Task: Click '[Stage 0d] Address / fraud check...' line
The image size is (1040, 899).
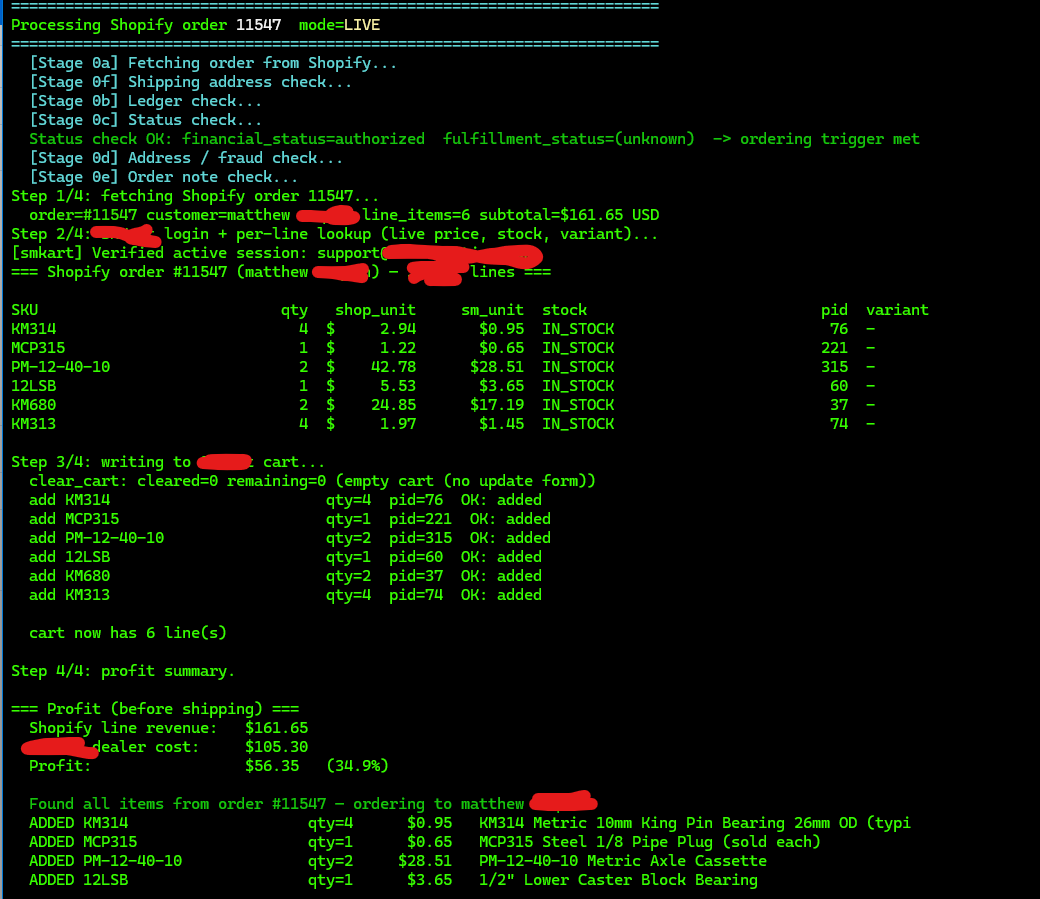Action: click(x=186, y=159)
